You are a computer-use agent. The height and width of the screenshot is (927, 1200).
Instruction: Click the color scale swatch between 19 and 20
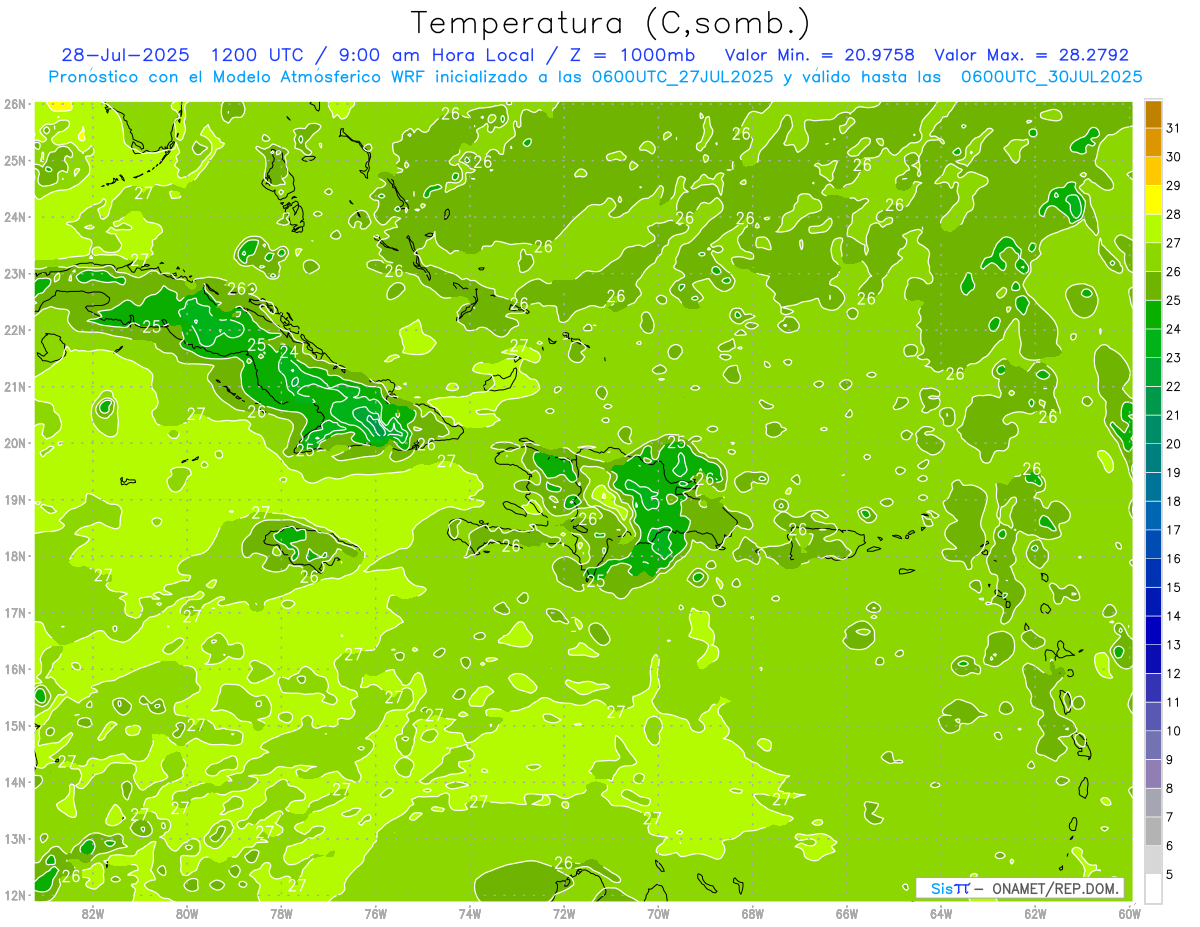tap(1153, 458)
